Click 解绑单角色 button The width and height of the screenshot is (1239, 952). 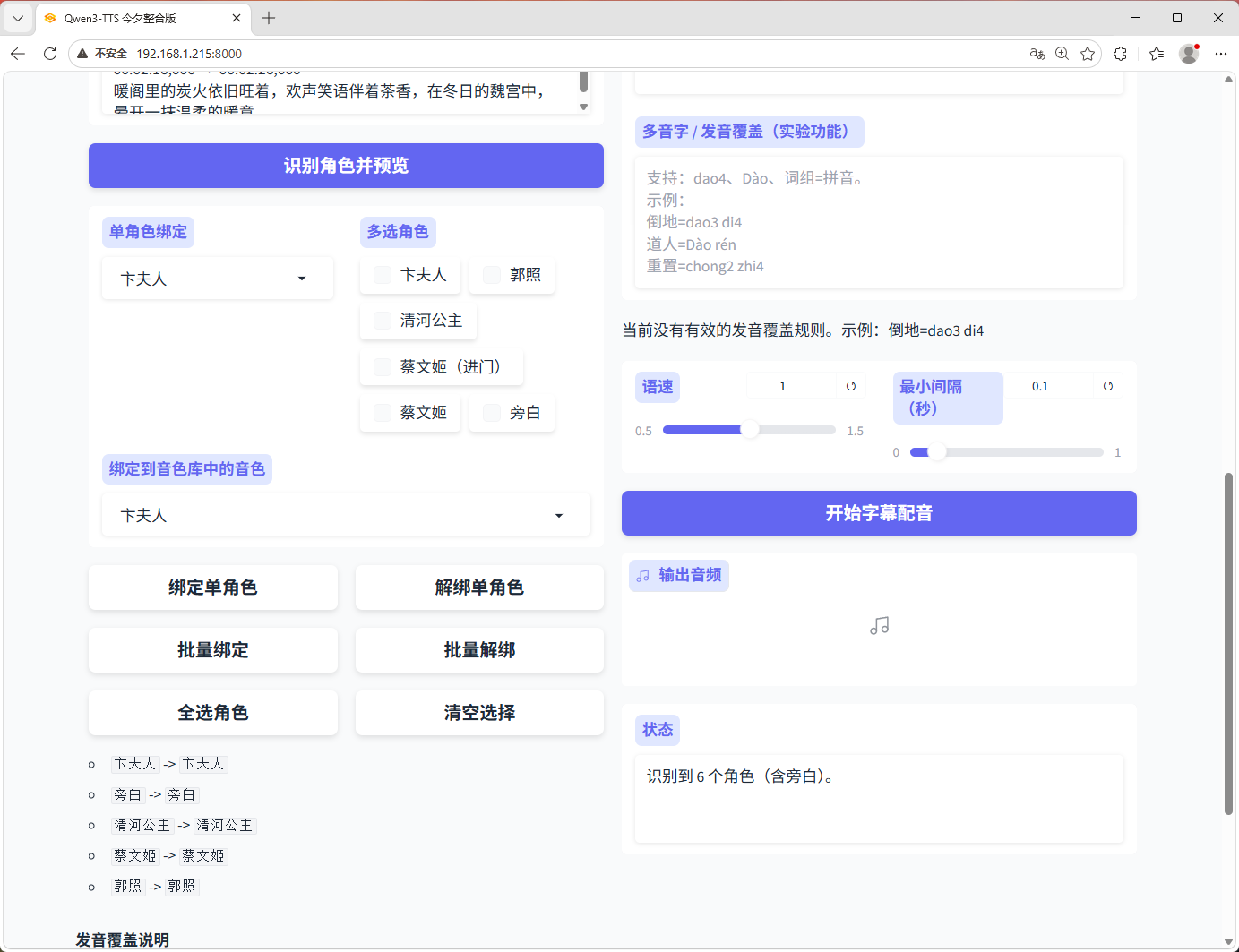click(479, 587)
